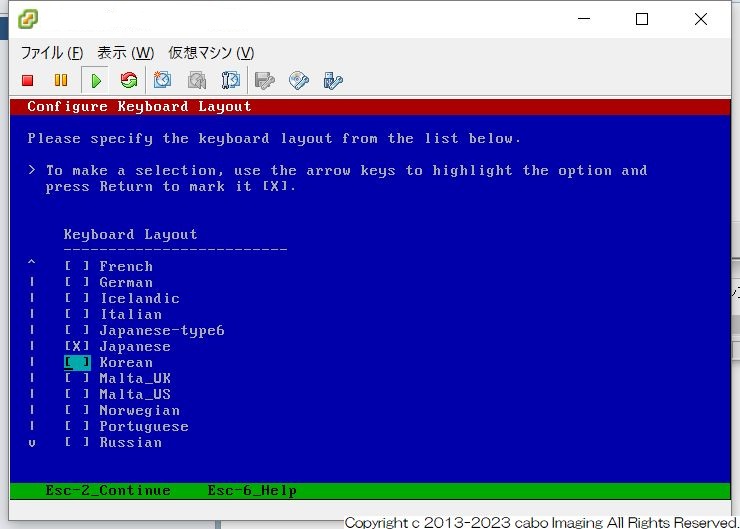The image size is (740, 529).
Task: Mark the Portuguese layout checkbox
Action: [77, 426]
